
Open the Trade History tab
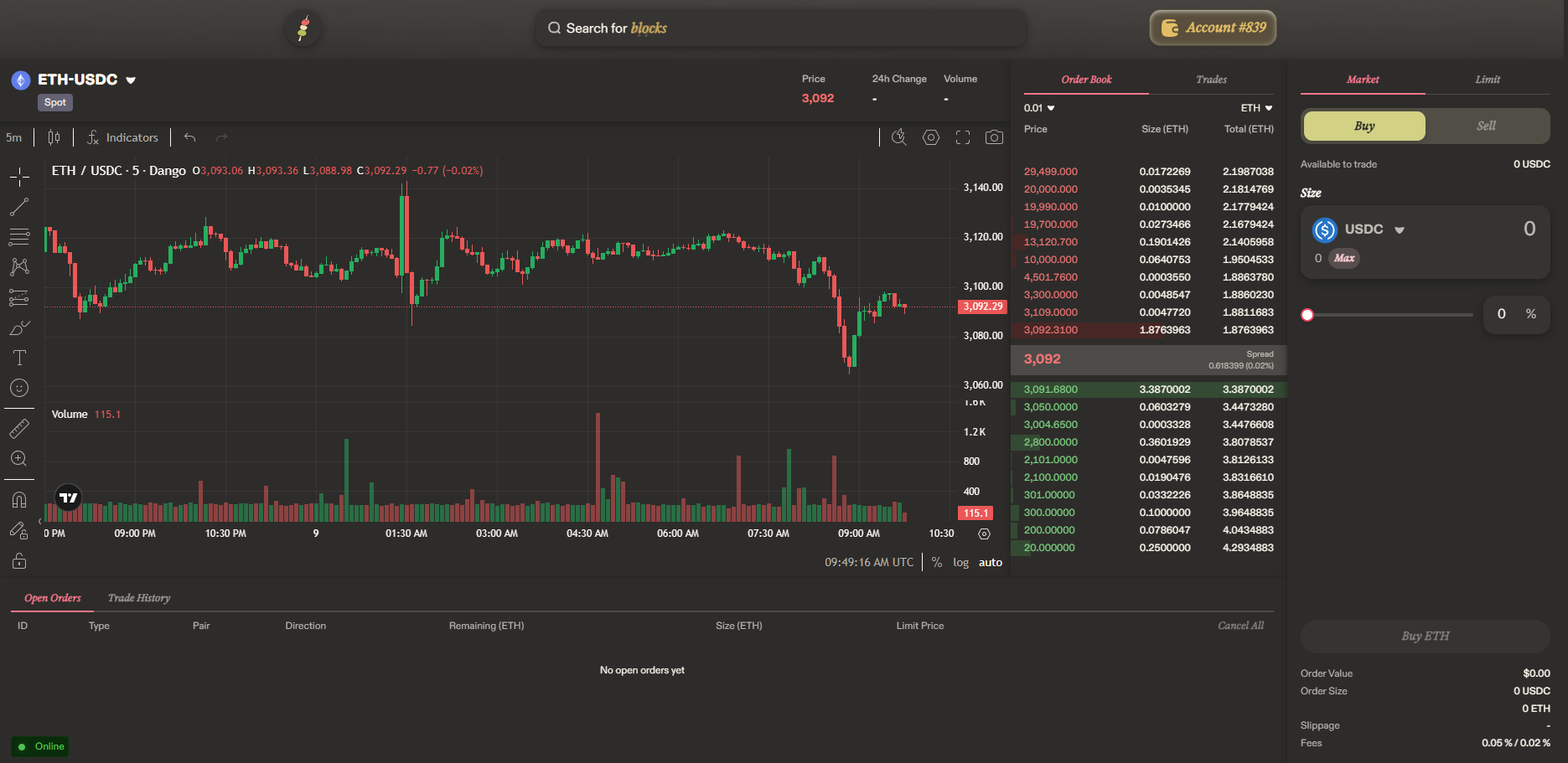(x=139, y=598)
